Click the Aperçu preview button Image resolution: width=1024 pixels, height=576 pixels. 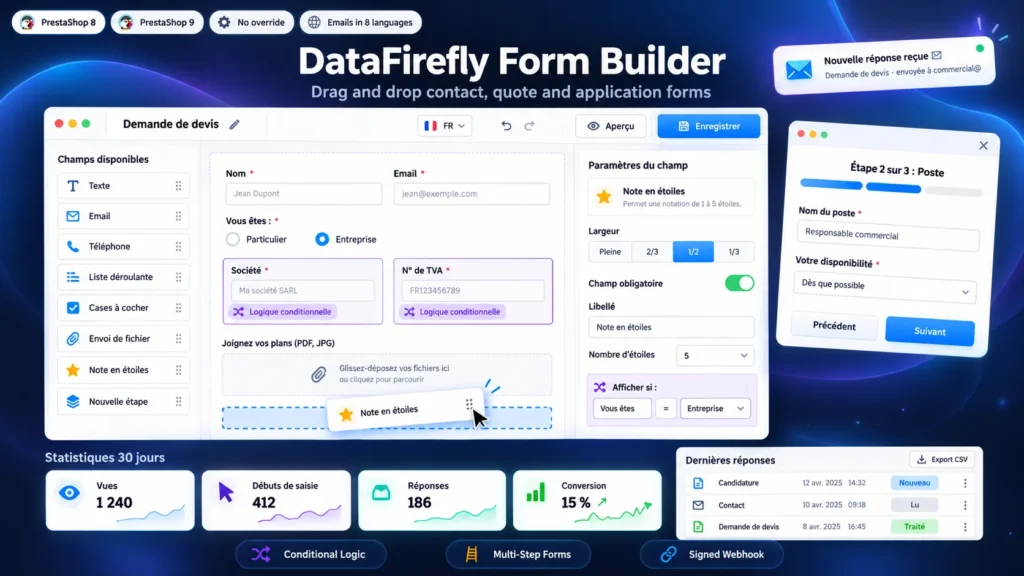point(611,126)
